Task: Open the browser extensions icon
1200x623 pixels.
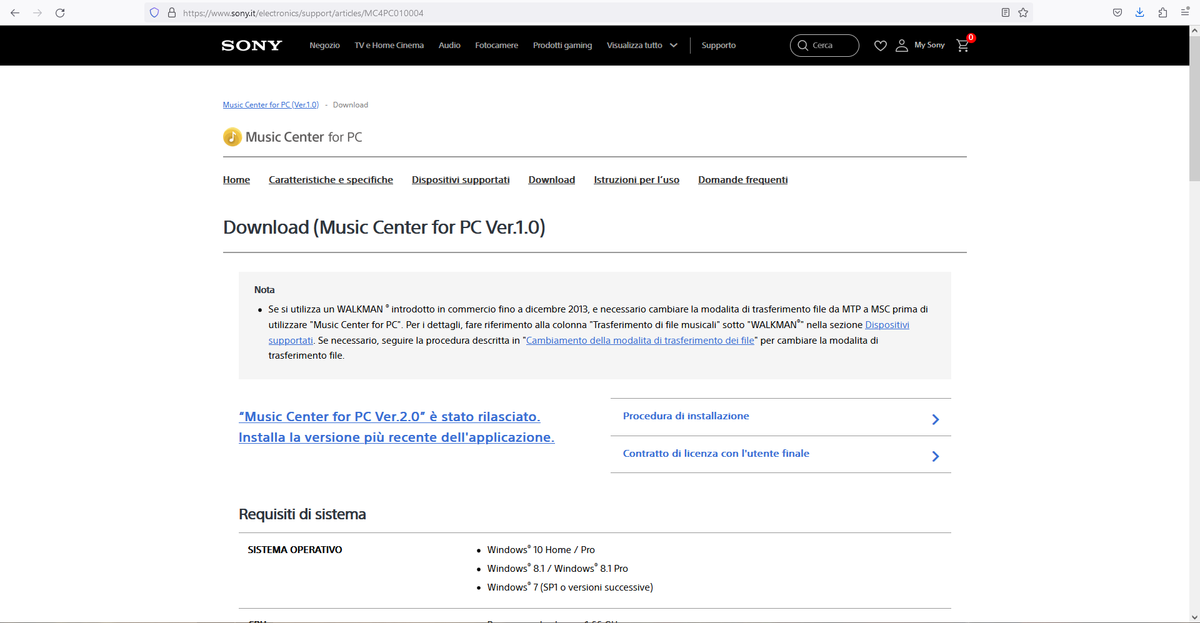Action: [x=1161, y=12]
